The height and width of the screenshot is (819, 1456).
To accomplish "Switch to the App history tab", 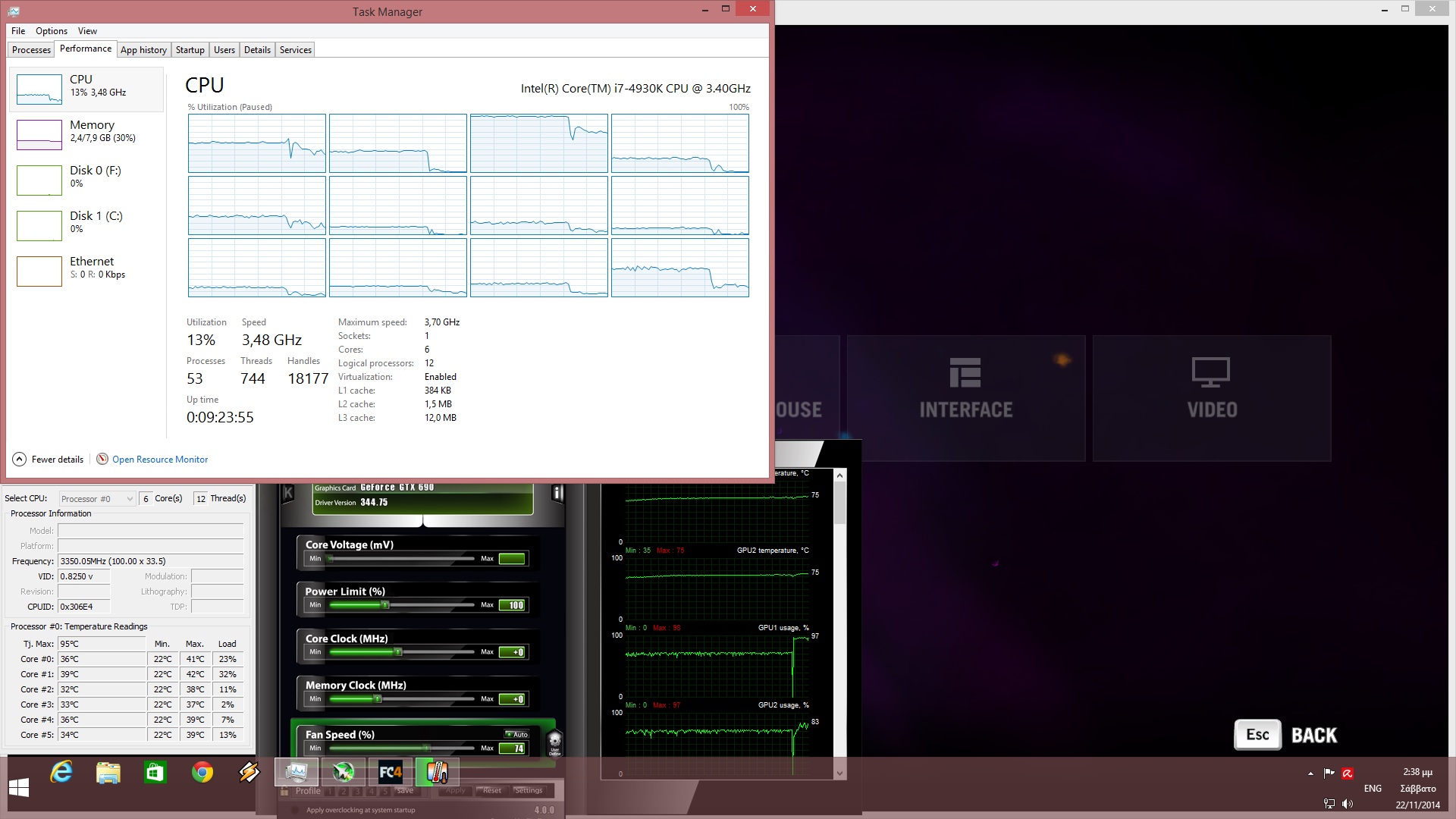I will [143, 50].
